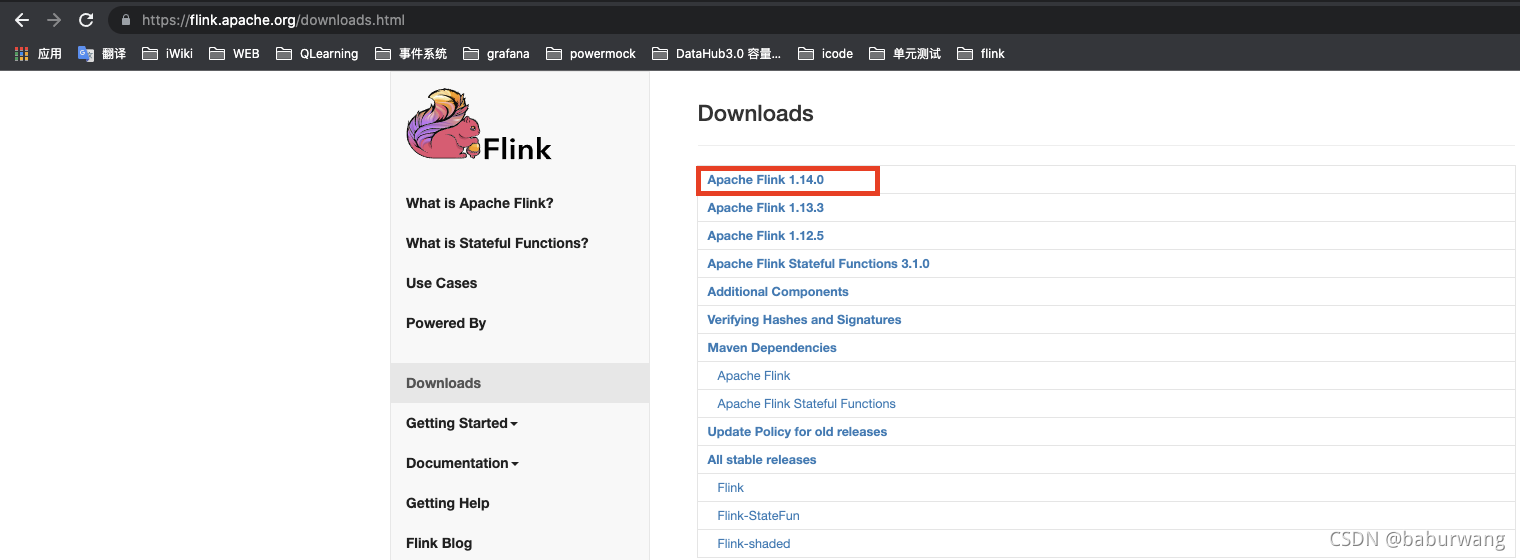Click the Flink-shaded sub-link
The height and width of the screenshot is (560, 1520).
[754, 544]
